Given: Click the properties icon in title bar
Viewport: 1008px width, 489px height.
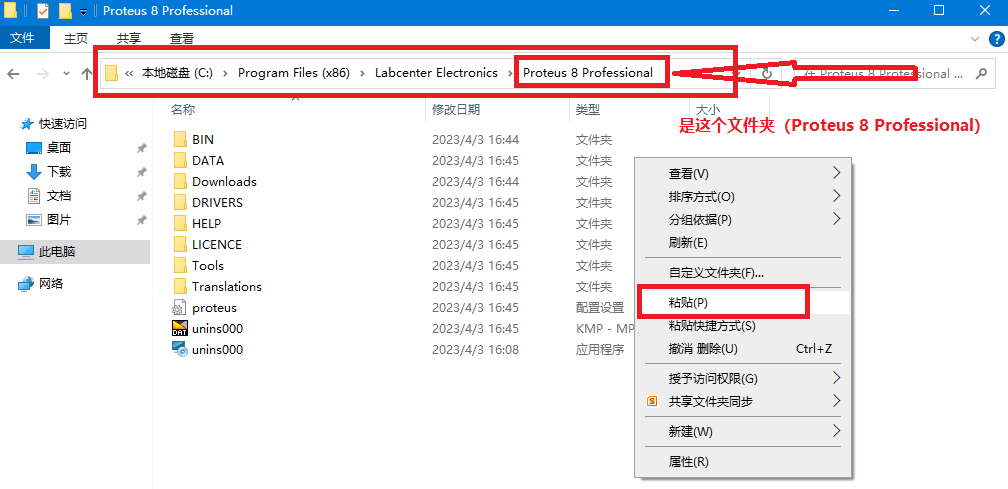Looking at the screenshot, I should [43, 11].
